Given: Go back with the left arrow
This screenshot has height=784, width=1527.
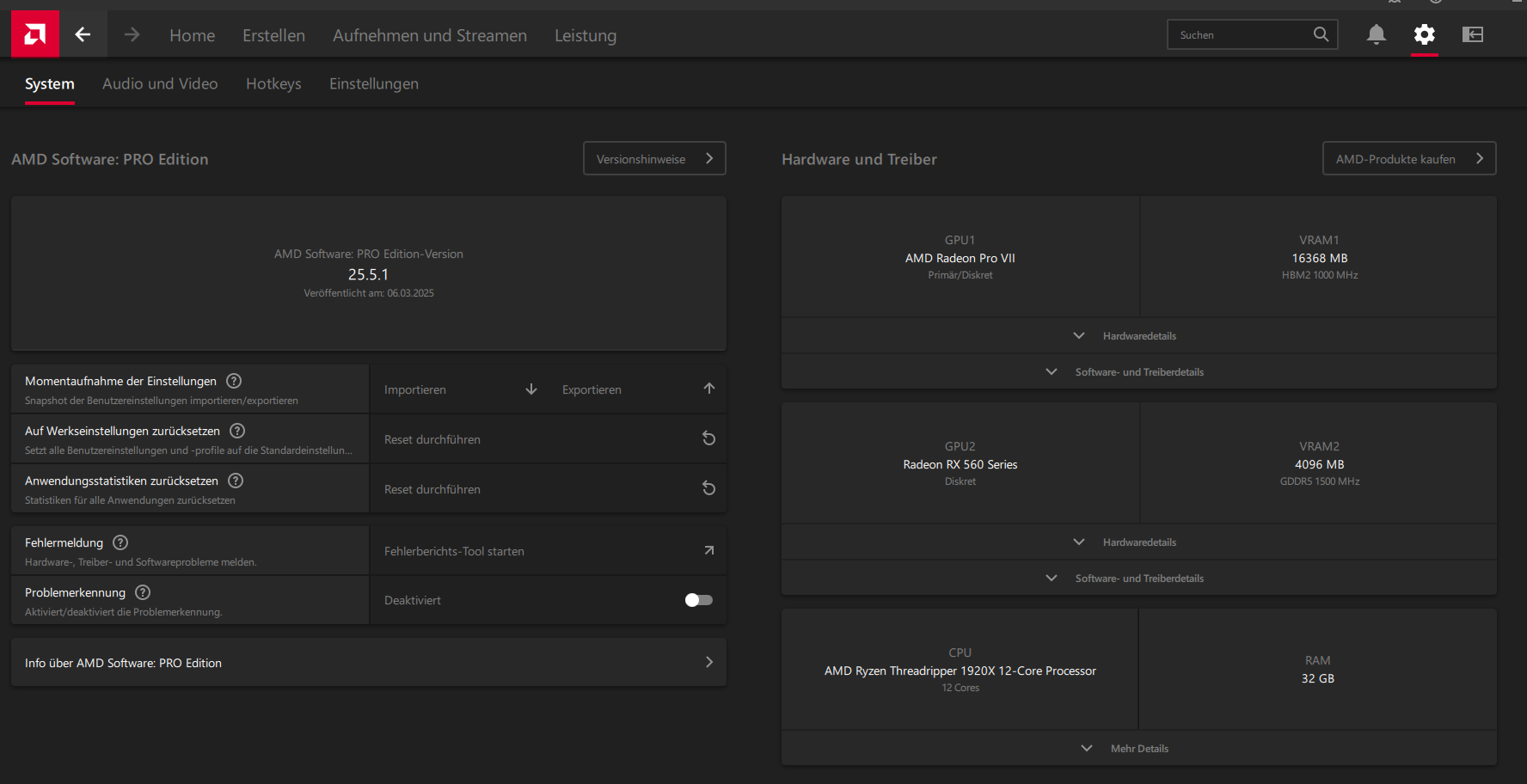Looking at the screenshot, I should pos(83,34).
